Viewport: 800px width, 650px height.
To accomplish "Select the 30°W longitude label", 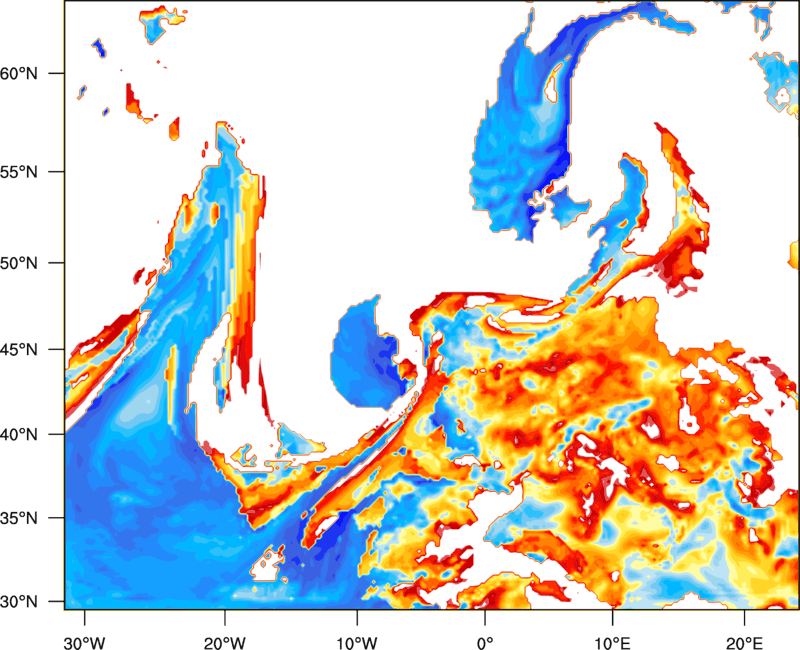I will [85, 643].
